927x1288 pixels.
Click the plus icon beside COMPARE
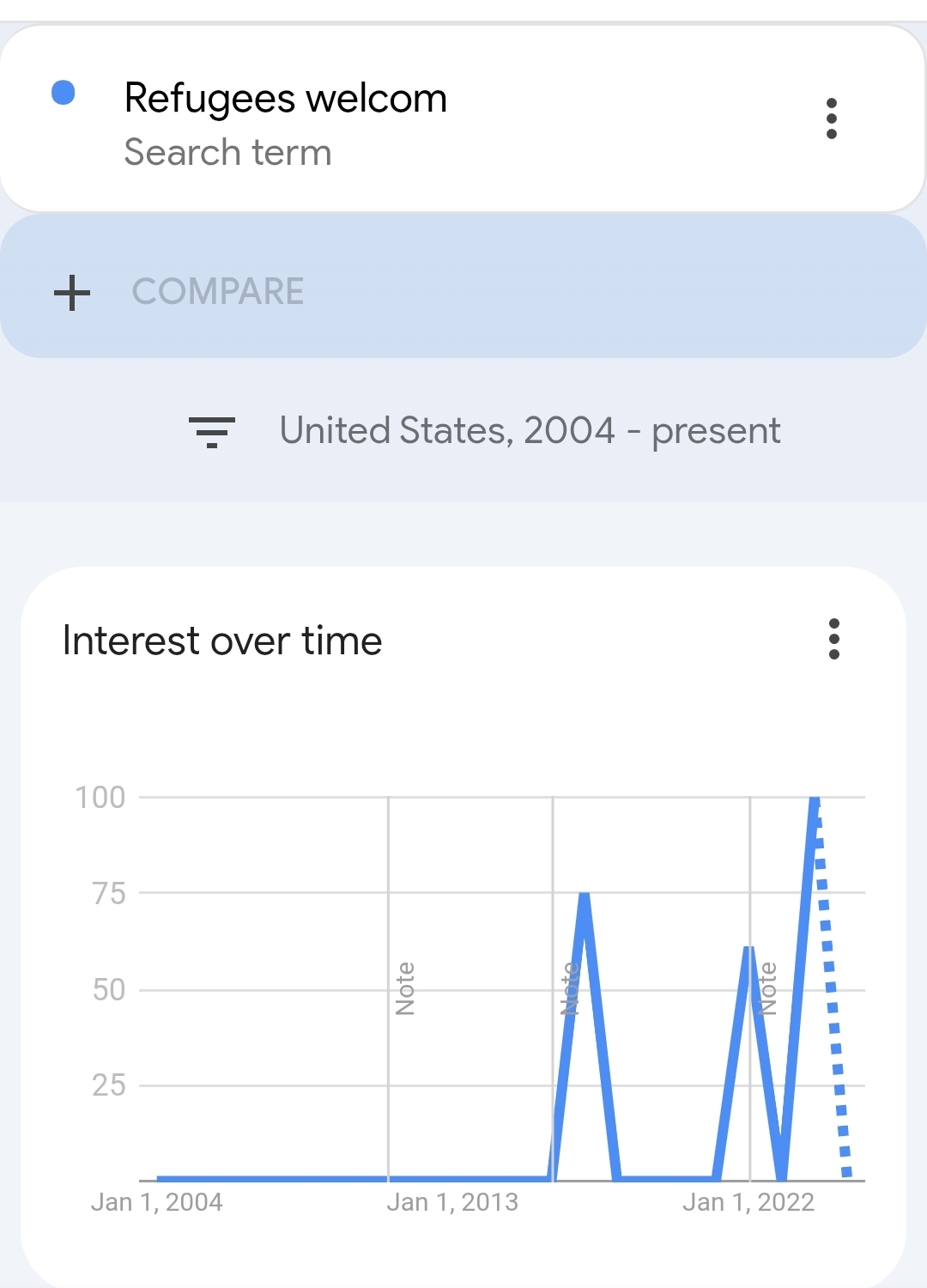72,292
